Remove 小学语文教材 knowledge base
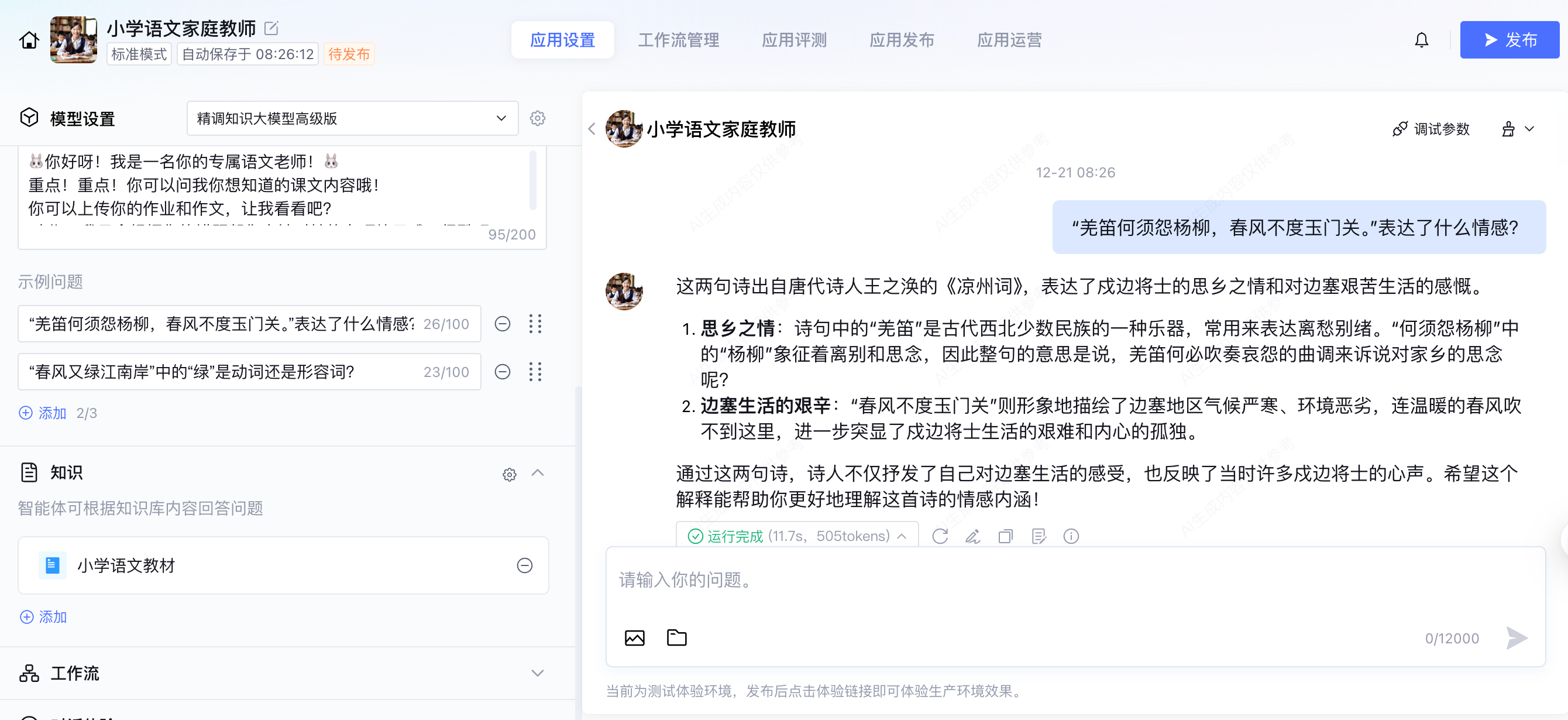Viewport: 1568px width, 720px height. click(524, 565)
